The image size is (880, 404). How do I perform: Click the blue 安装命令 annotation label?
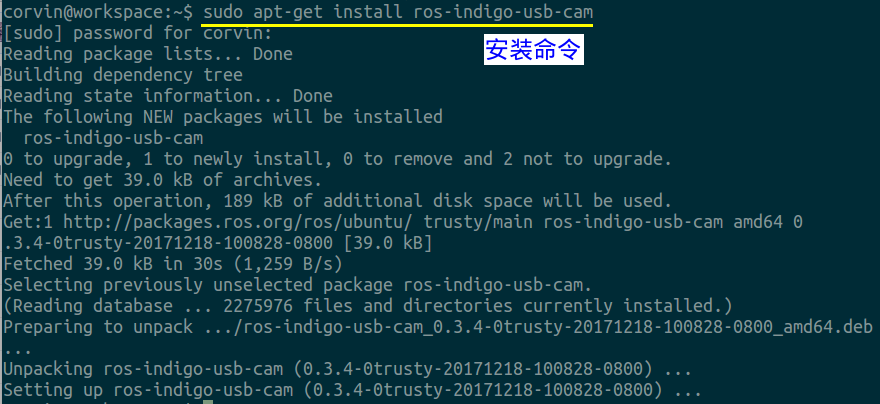534,50
